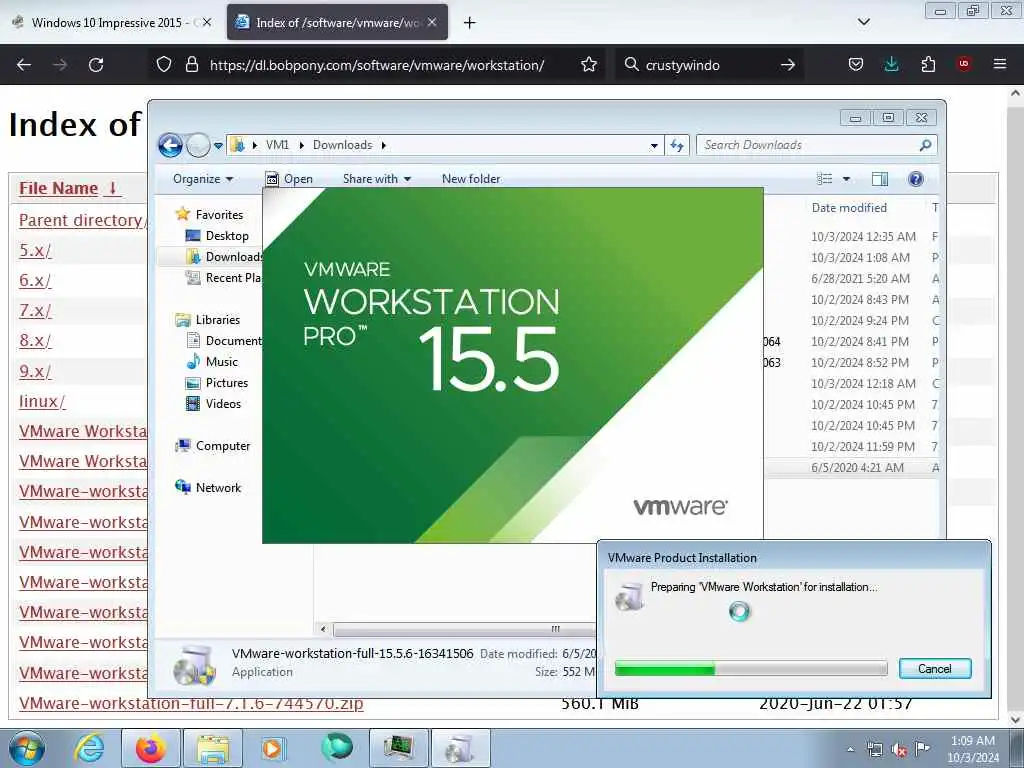Click the Explorer refresh address icon
Viewport: 1024px width, 768px height.
[x=677, y=145]
